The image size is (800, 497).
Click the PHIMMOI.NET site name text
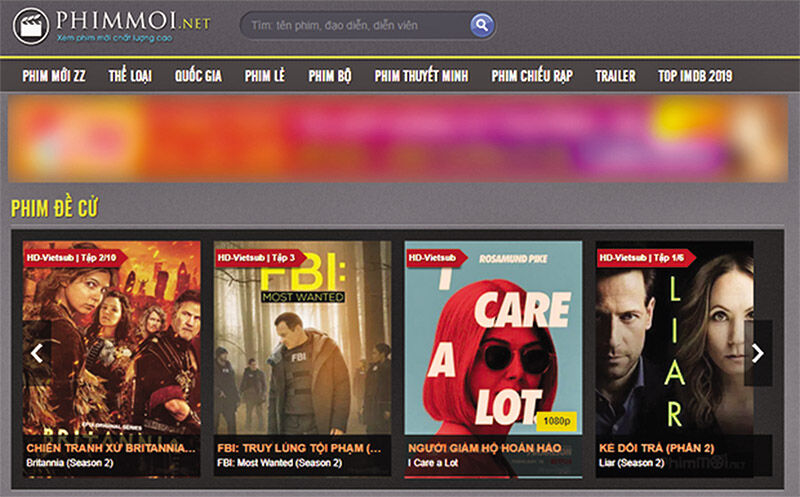click(133, 21)
